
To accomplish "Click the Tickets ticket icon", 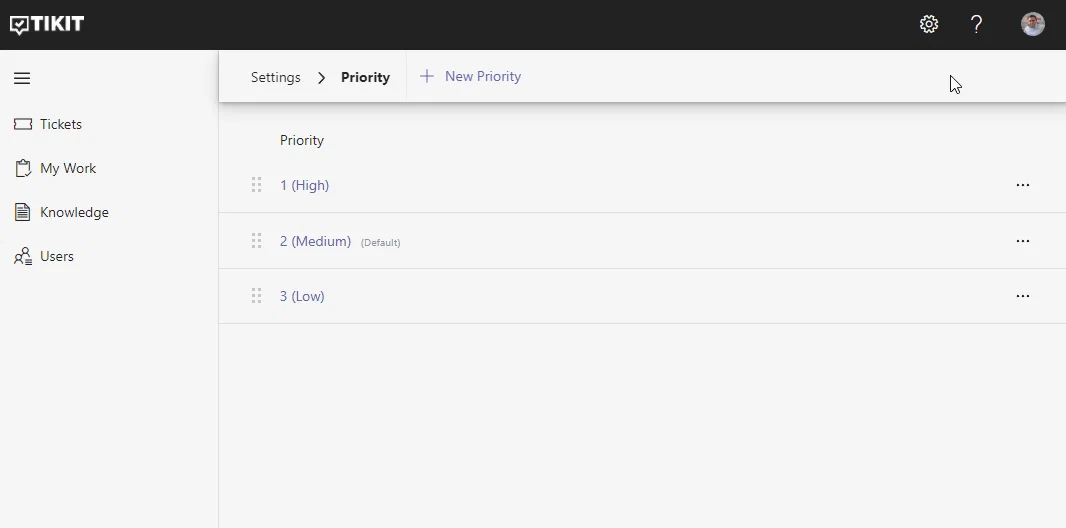I will [x=23, y=124].
